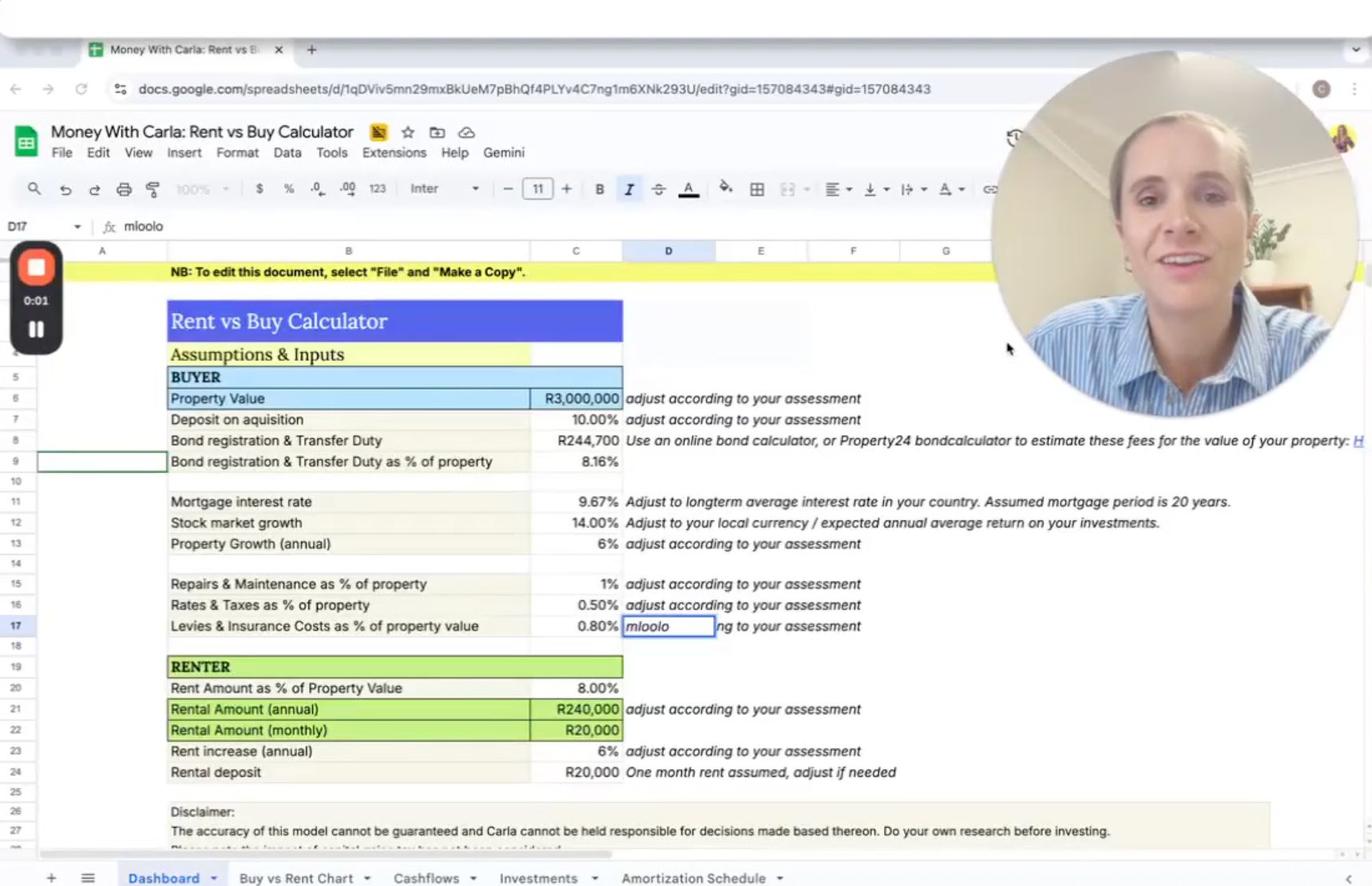
Task: Star the Rent vs Buy Calculator document
Action: (408, 133)
